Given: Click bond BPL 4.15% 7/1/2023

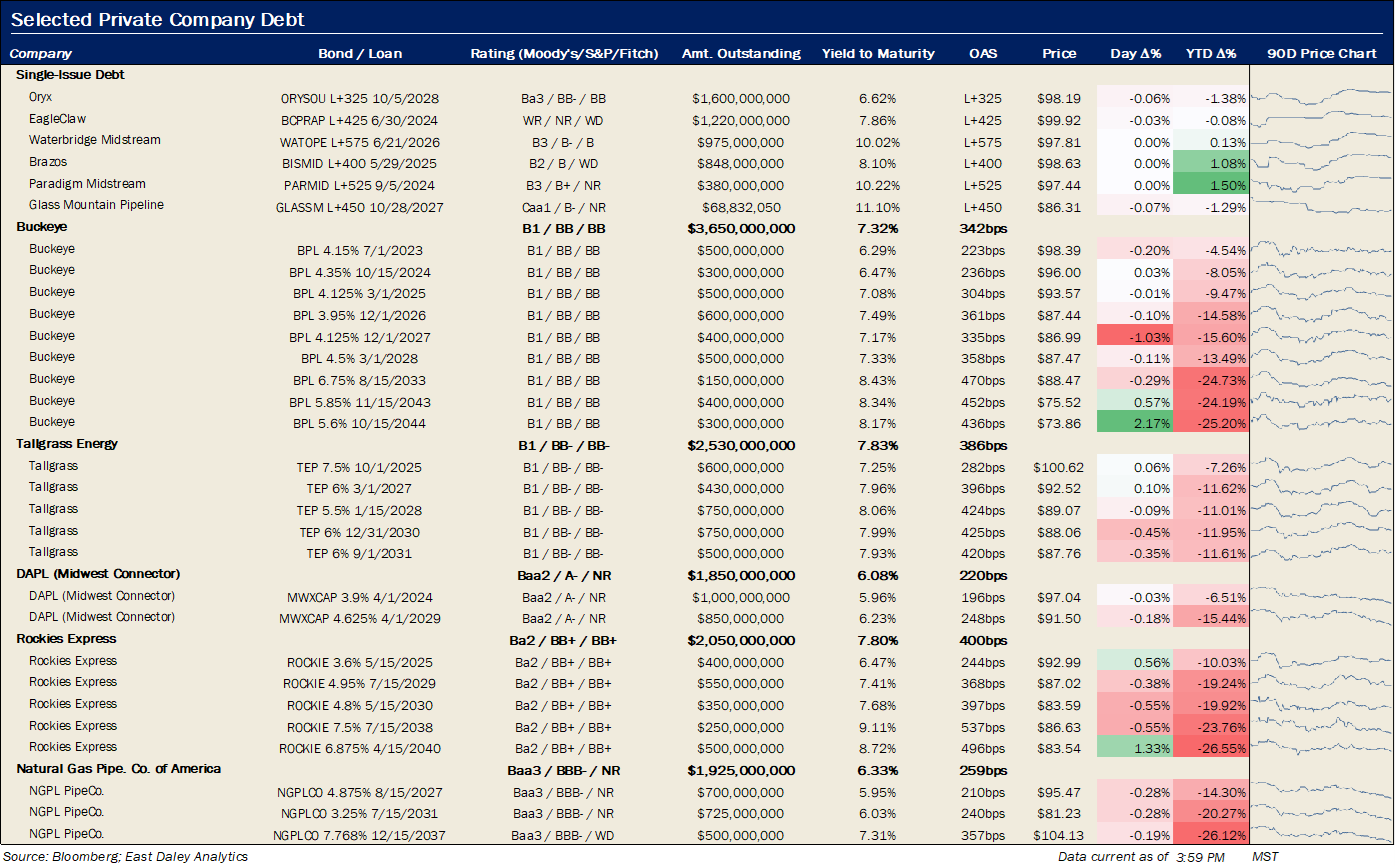Looking at the screenshot, I should (360, 250).
